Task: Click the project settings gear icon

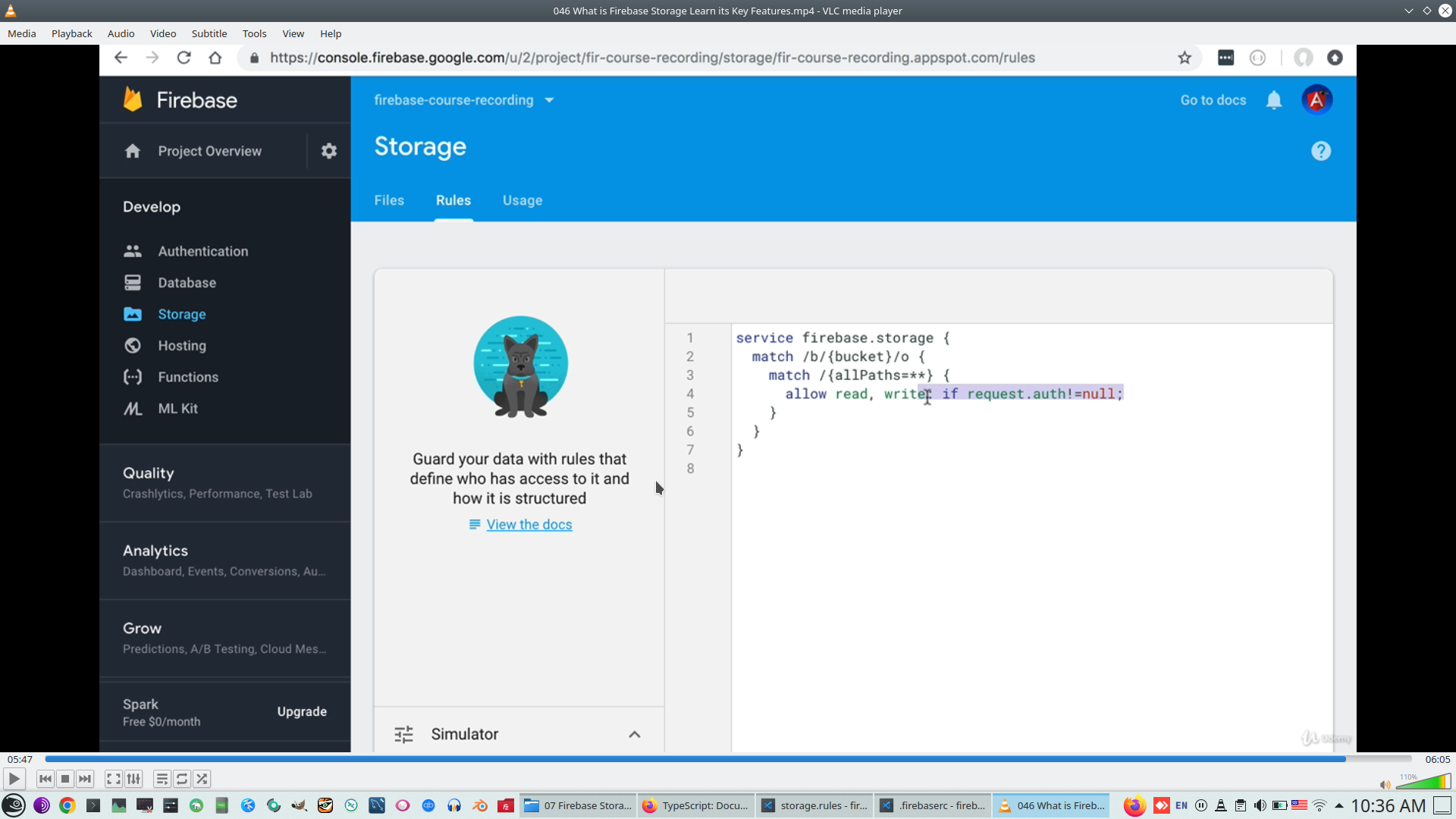Action: 328,150
